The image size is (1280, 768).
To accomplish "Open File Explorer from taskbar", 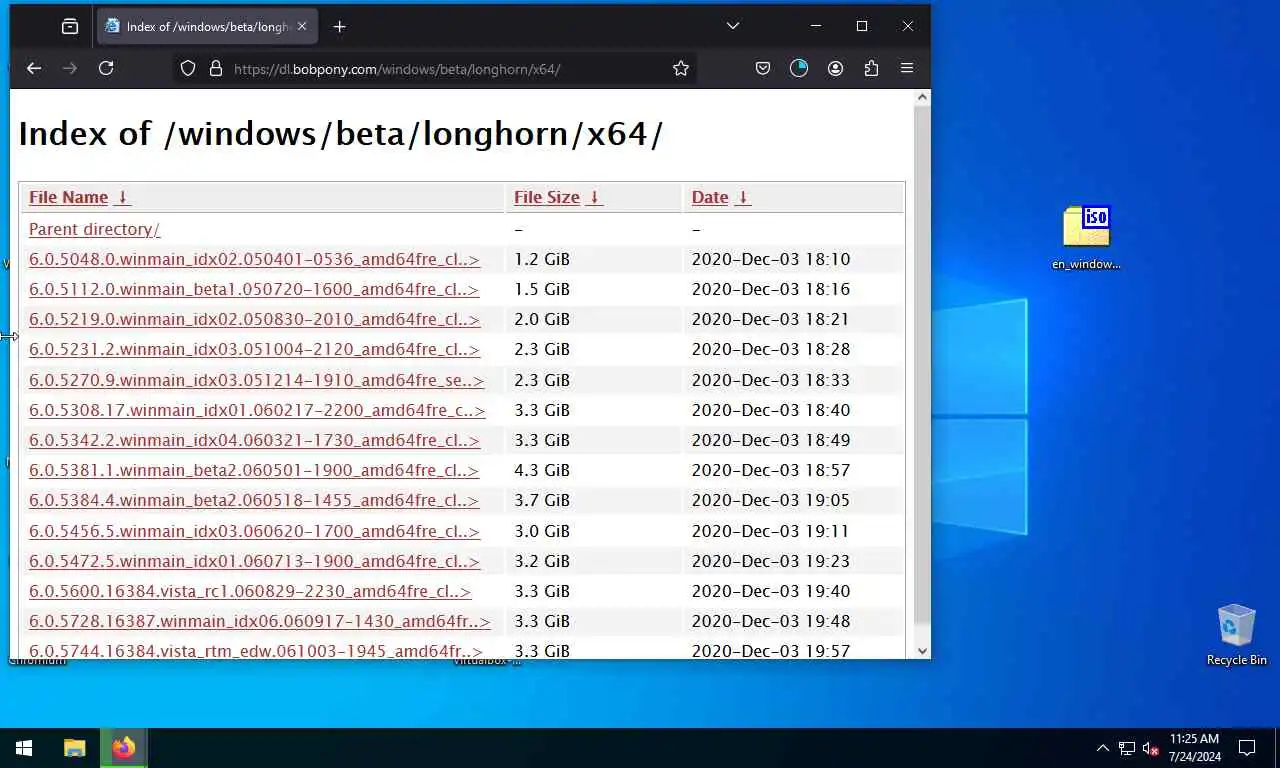I will point(75,748).
